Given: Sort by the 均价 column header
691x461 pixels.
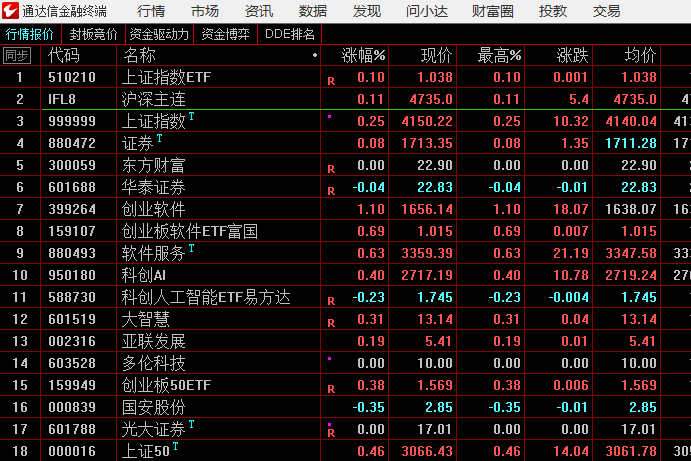Looking at the screenshot, I should pyautogui.click(x=640, y=55).
